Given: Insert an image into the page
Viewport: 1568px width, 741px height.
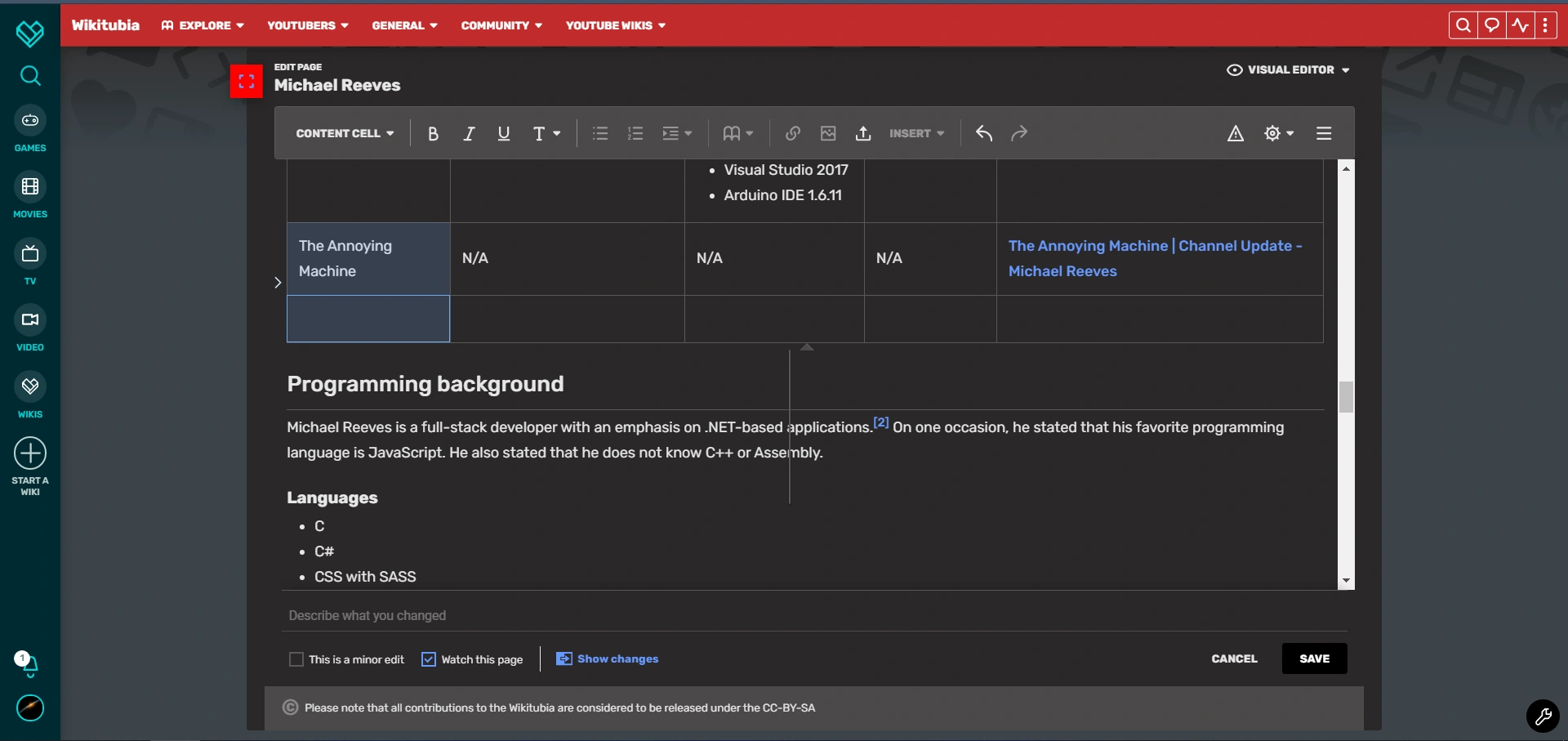Looking at the screenshot, I should (827, 133).
